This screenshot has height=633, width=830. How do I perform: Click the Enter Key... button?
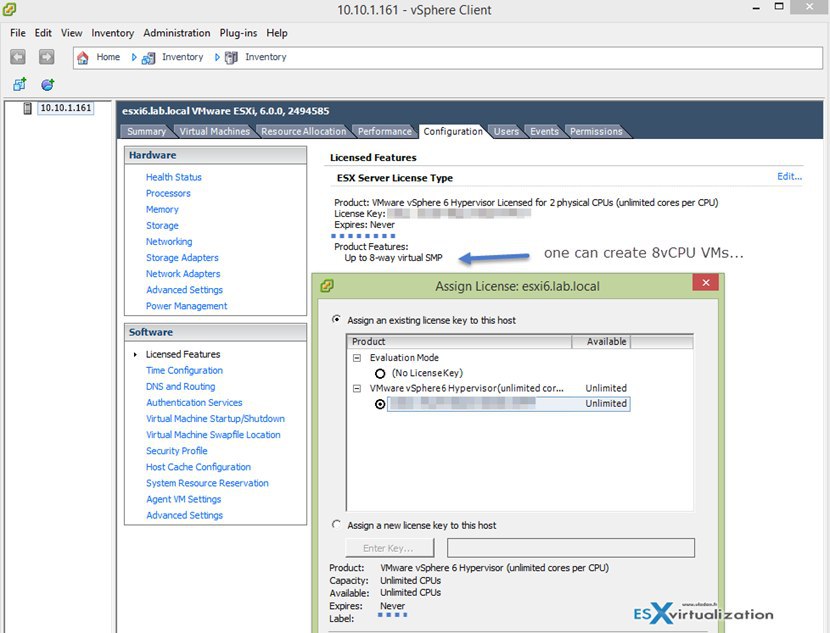tap(389, 548)
